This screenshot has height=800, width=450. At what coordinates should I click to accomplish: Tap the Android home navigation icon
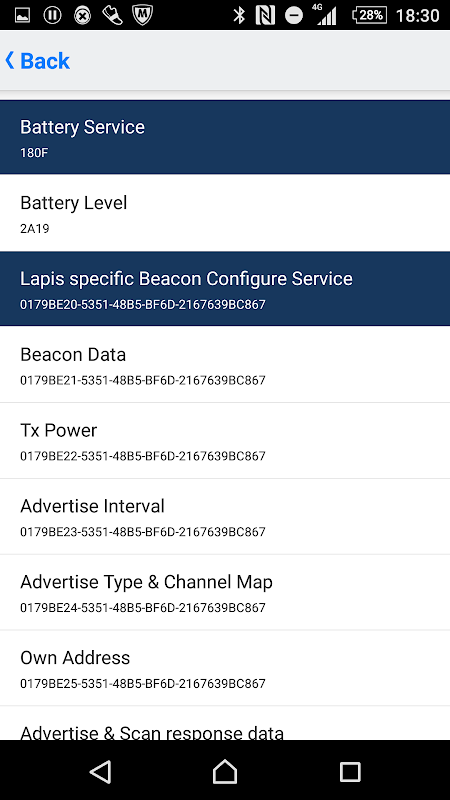pos(225,771)
